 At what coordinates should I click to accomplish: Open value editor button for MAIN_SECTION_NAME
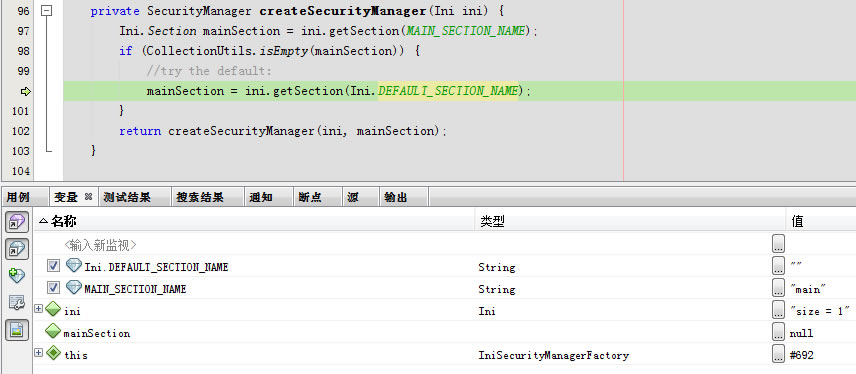click(x=778, y=288)
